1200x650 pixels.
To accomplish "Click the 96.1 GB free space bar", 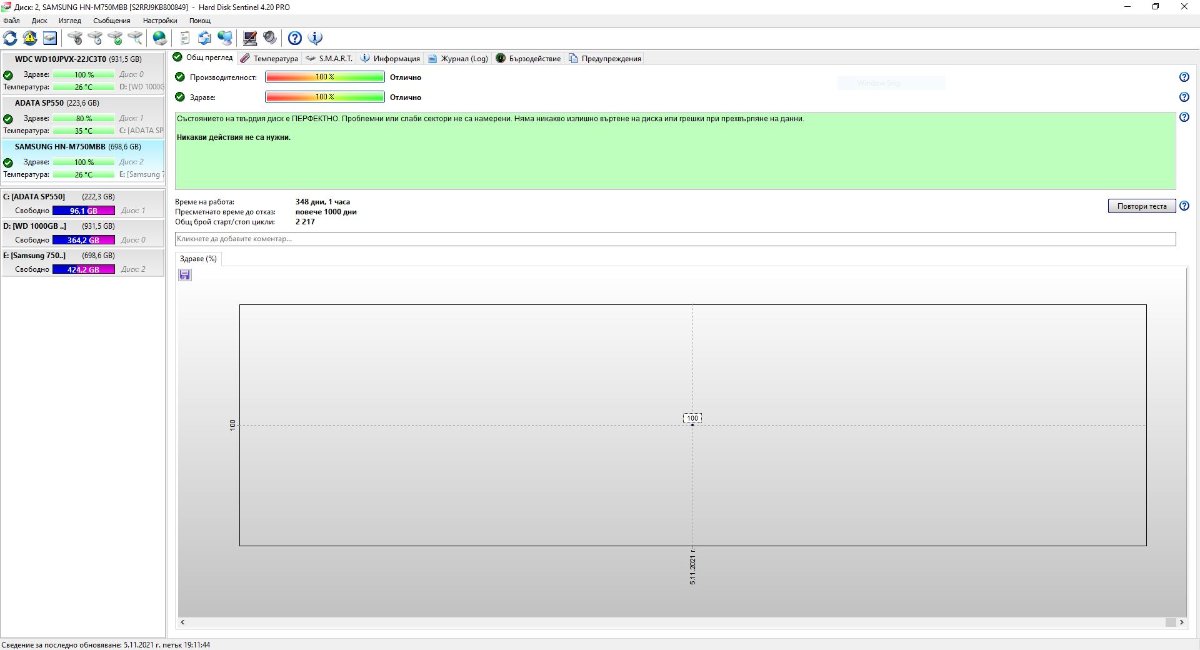I will coord(83,211).
